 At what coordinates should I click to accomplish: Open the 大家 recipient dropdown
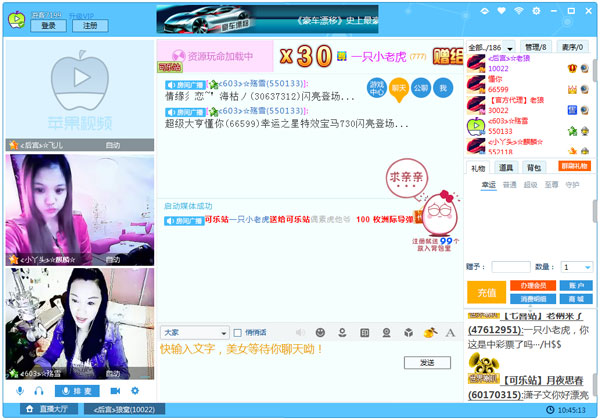(194, 333)
